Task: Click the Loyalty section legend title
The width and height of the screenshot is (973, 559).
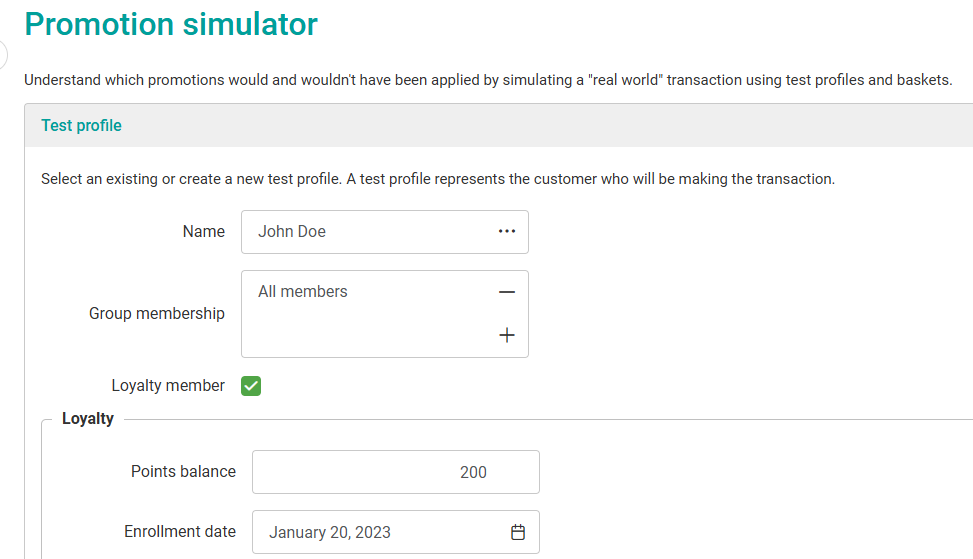Action: 88,419
